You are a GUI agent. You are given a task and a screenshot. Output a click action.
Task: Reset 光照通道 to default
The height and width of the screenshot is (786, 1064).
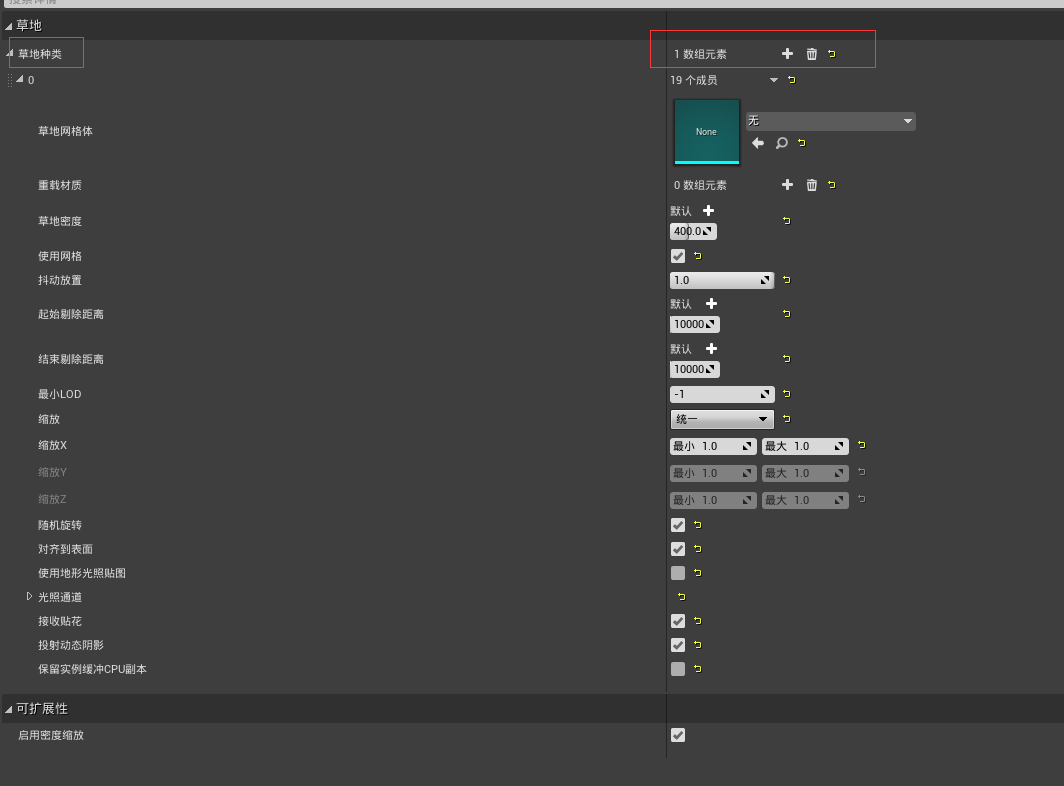point(682,597)
